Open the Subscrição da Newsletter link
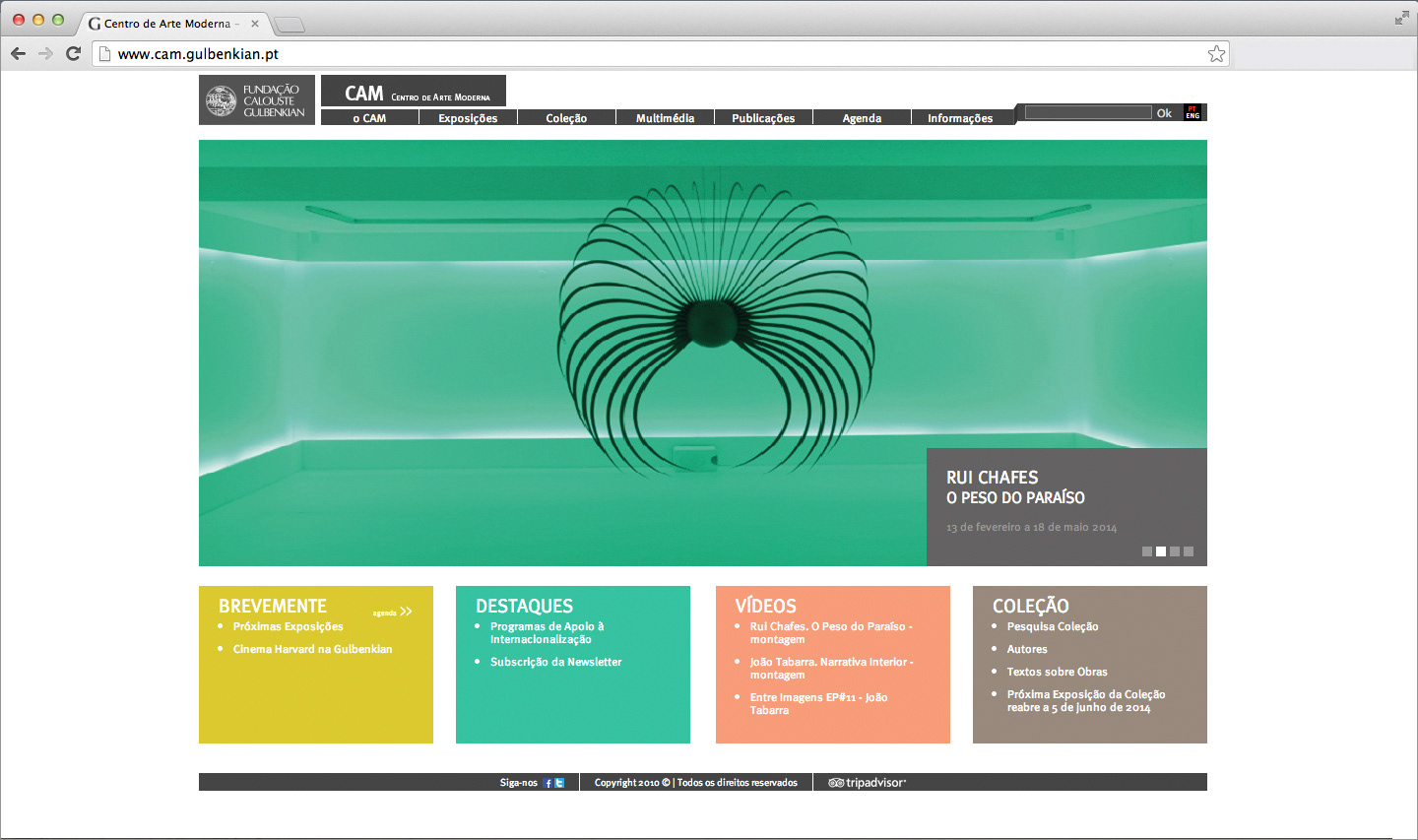This screenshot has height=840, width=1418. coord(555,662)
